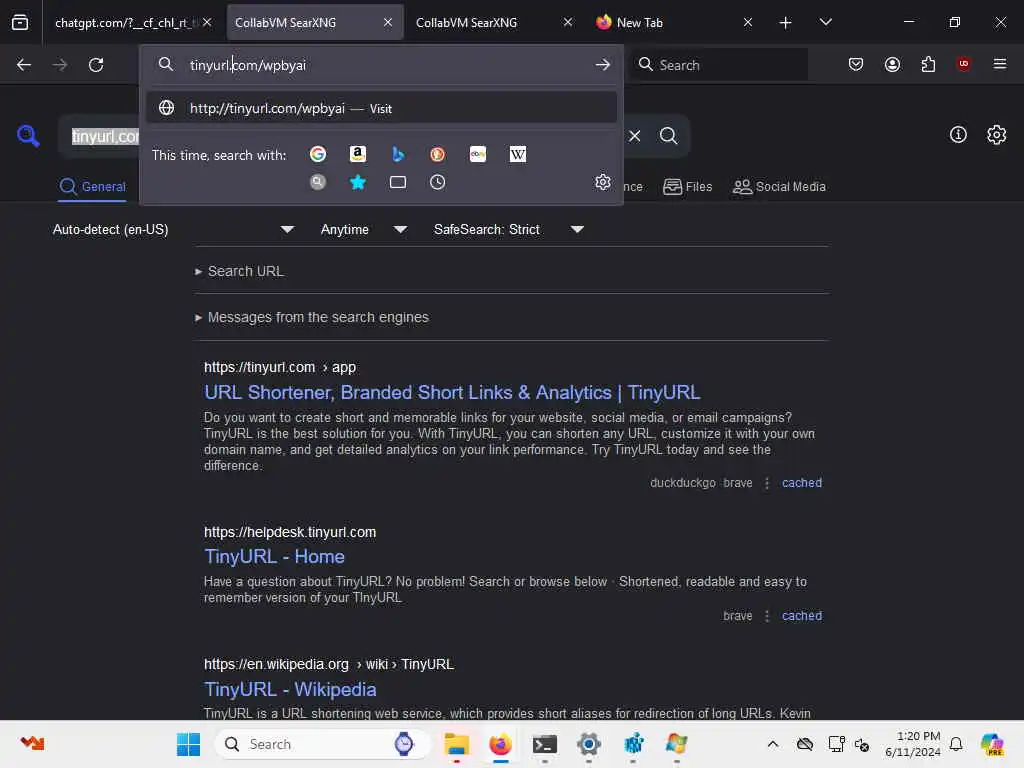Search with eBay this time
The height and width of the screenshot is (768, 1024).
point(477,154)
